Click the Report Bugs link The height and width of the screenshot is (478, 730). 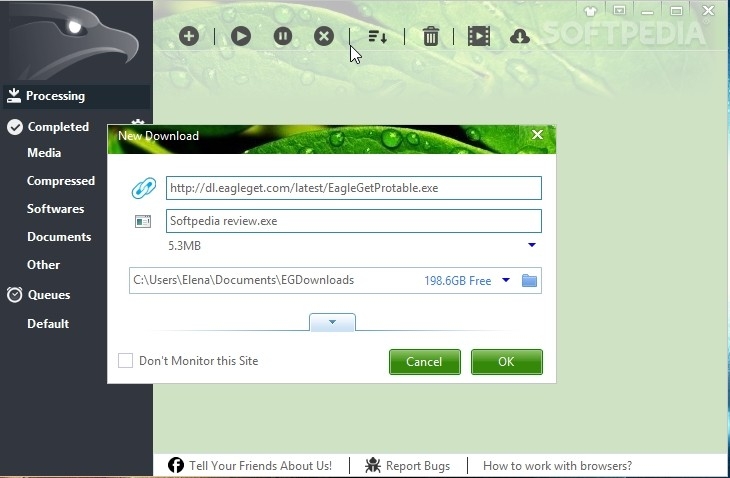click(418, 466)
